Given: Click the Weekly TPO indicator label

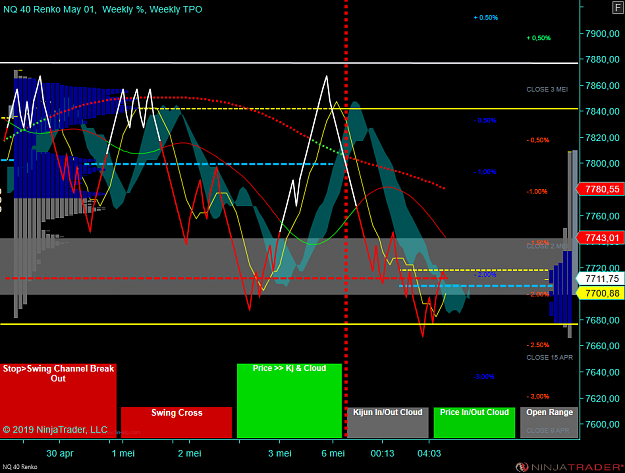Looking at the screenshot, I should coord(176,10).
